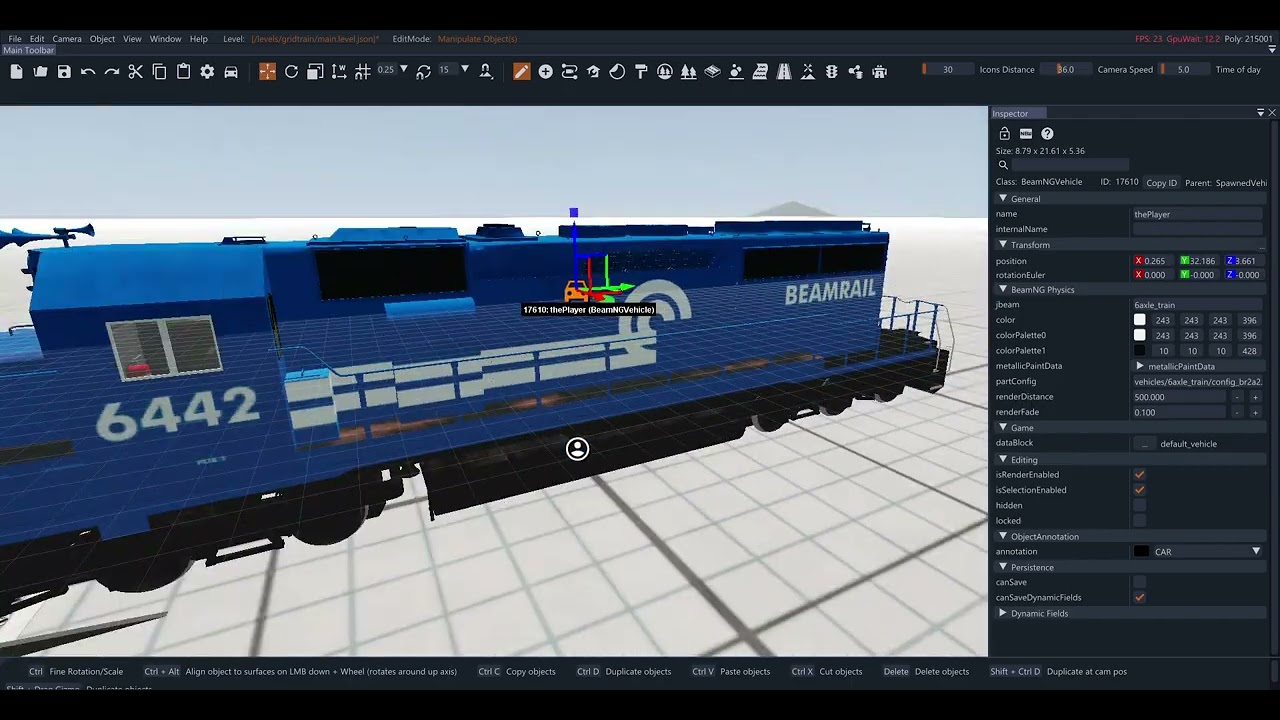The width and height of the screenshot is (1280, 720).
Task: Select the Forest trees editor icon
Action: point(688,71)
